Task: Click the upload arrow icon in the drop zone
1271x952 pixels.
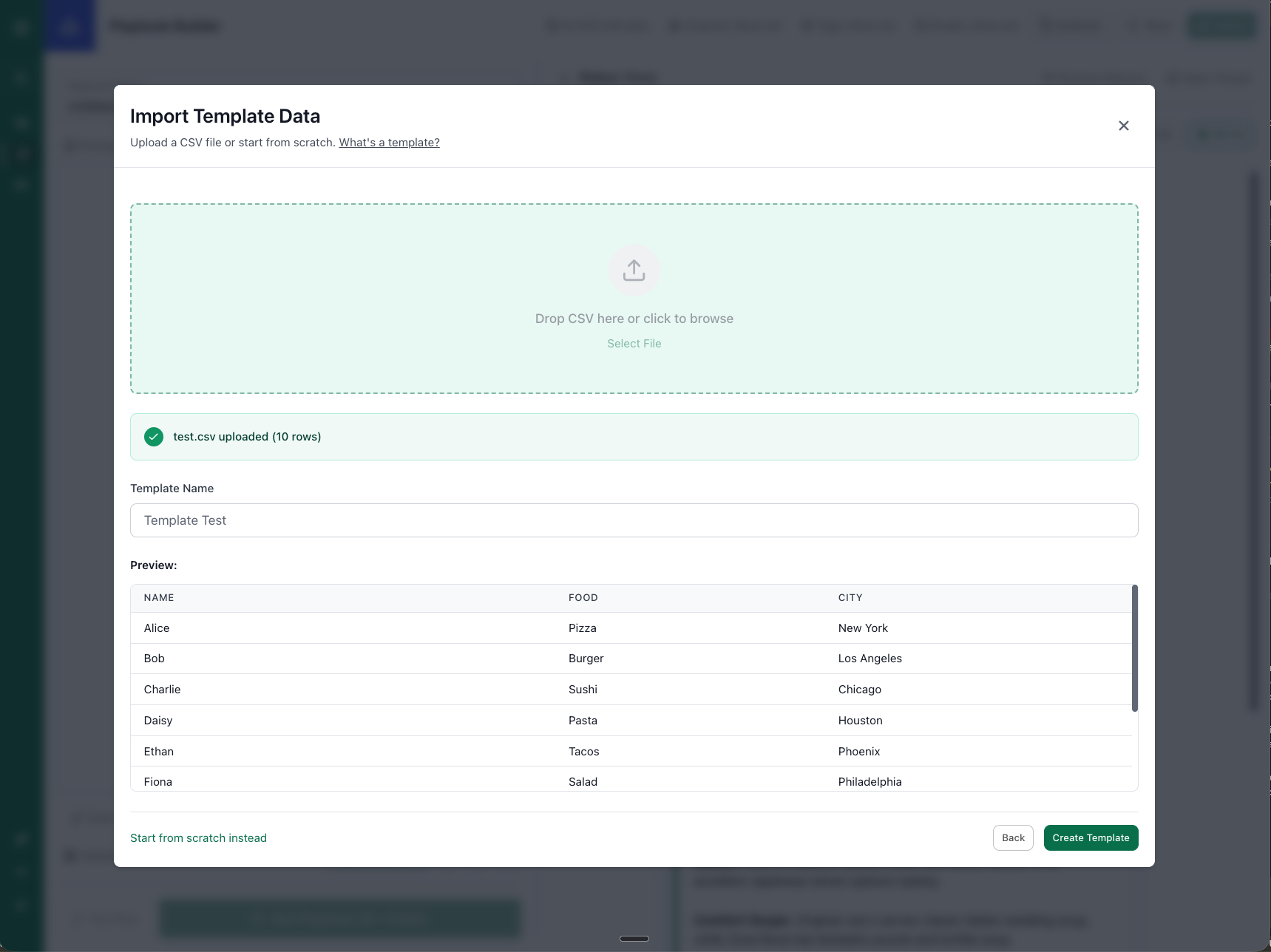Action: 634,270
